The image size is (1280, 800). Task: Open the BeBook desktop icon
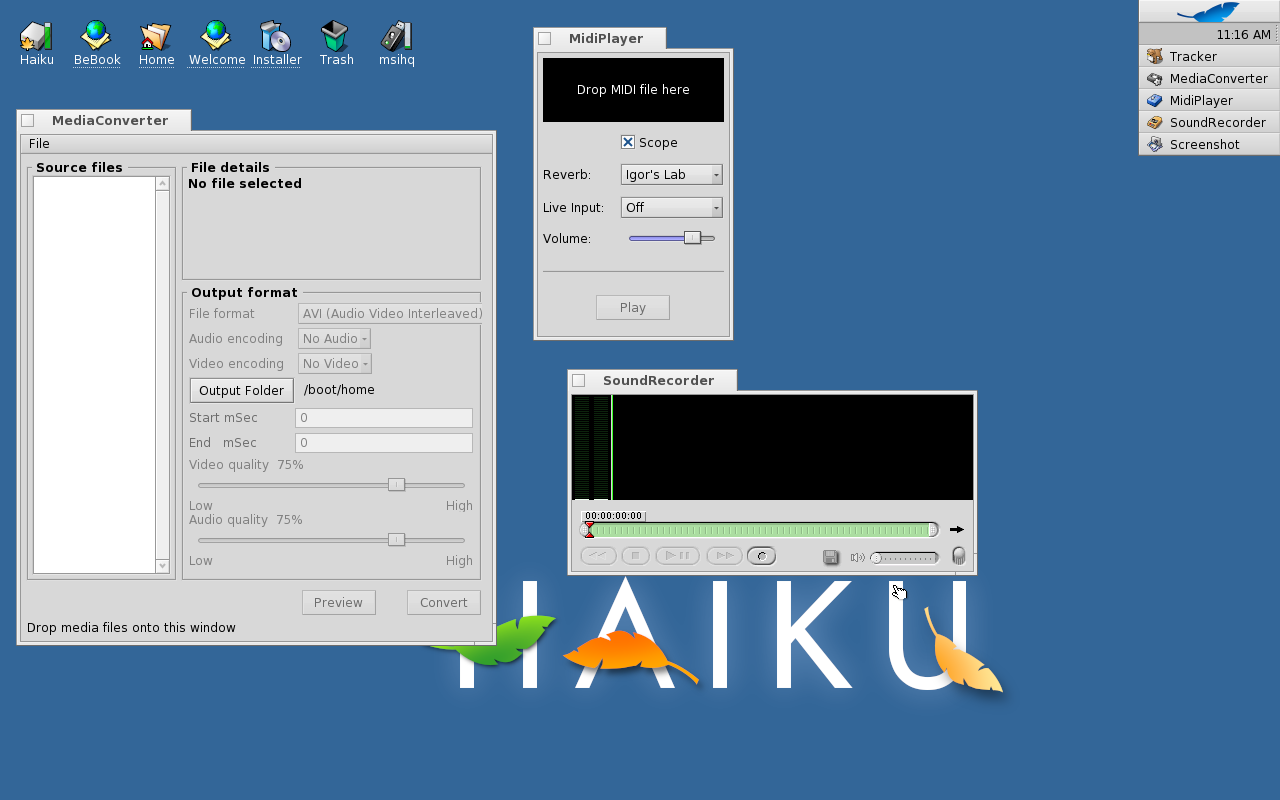(x=97, y=44)
